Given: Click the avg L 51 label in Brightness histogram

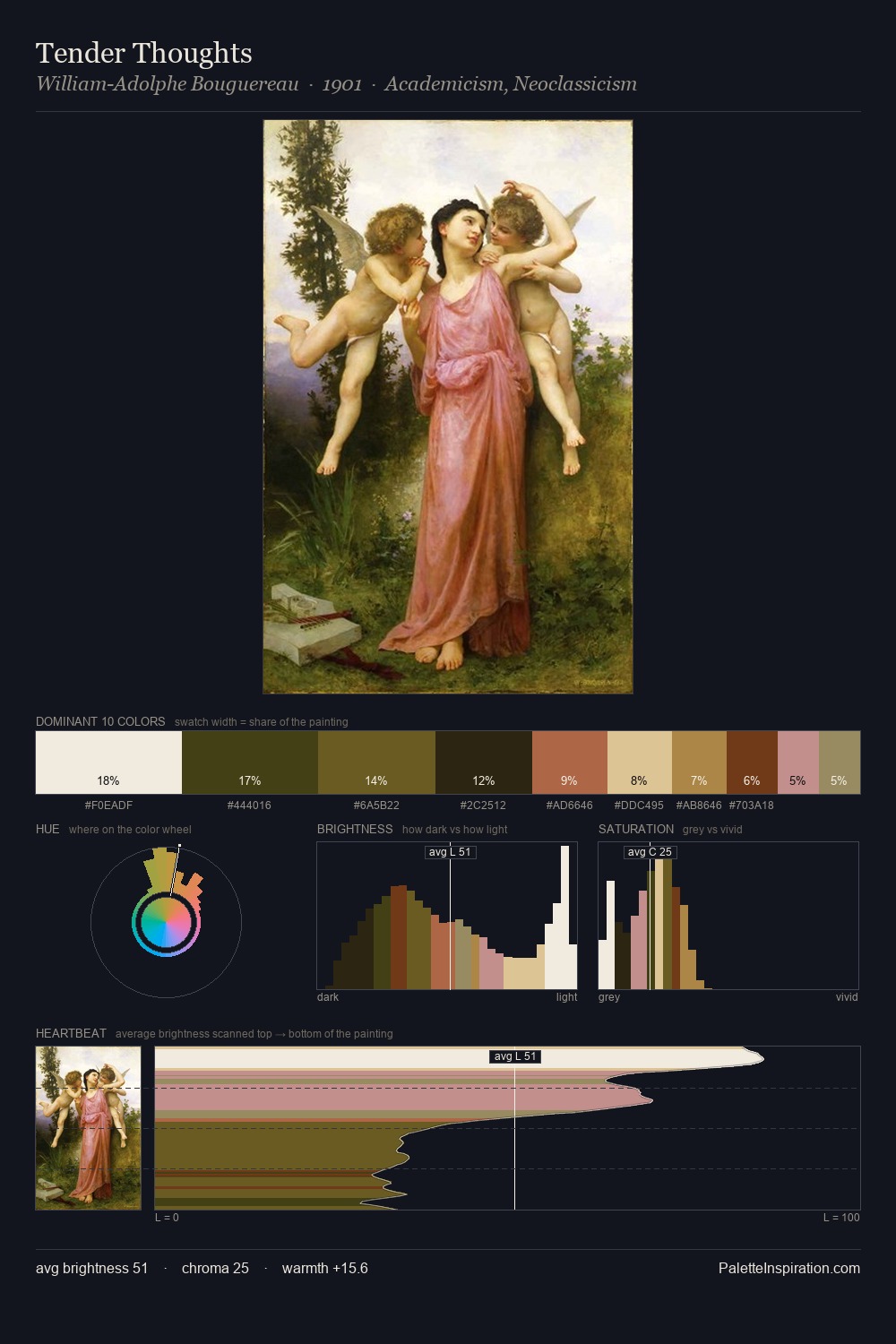Looking at the screenshot, I should [x=450, y=852].
